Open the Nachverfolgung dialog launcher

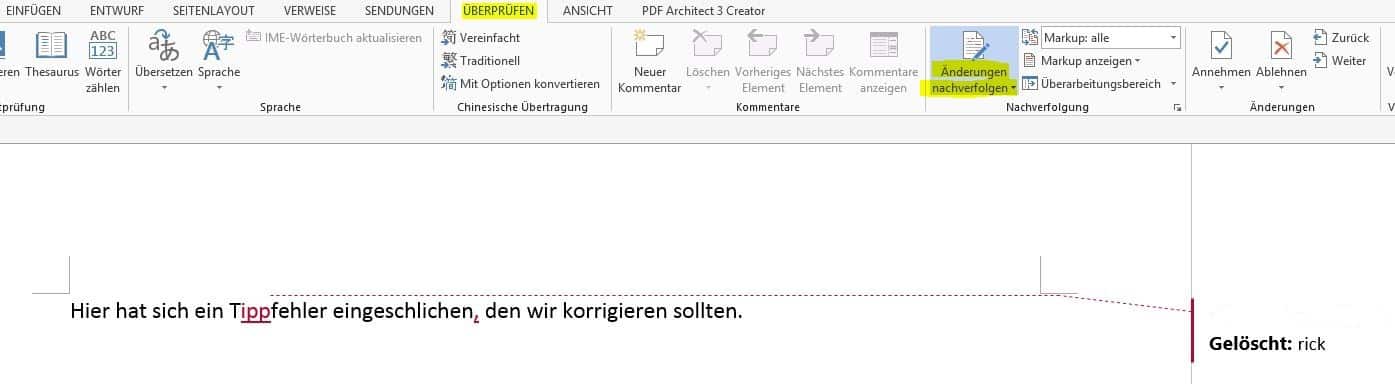1176,107
